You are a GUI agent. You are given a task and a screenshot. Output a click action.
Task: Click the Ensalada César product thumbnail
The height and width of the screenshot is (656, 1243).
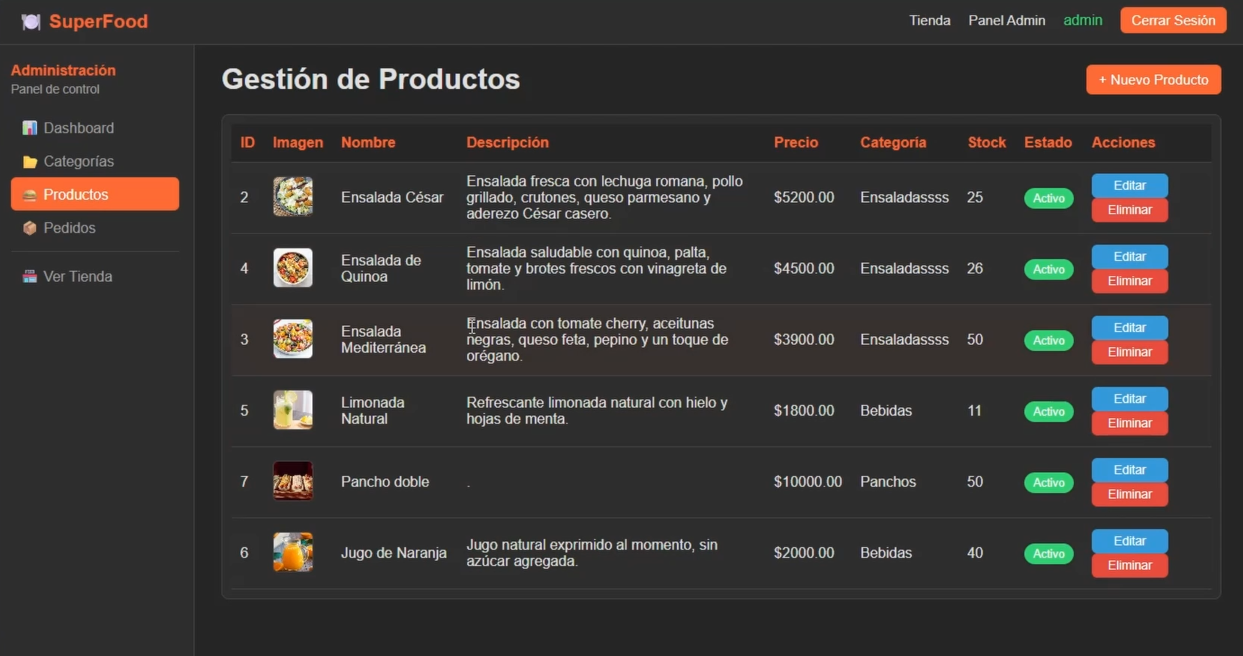(292, 197)
